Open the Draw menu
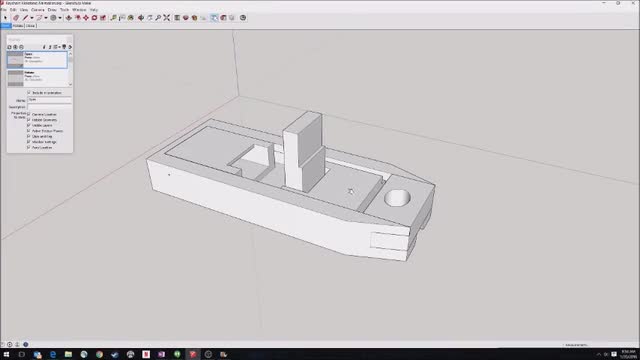This screenshot has width=640, height=360. tap(52, 9)
